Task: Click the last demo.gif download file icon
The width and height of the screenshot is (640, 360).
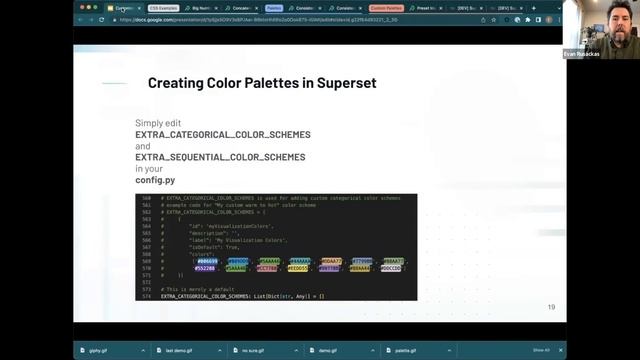Action: point(159,350)
